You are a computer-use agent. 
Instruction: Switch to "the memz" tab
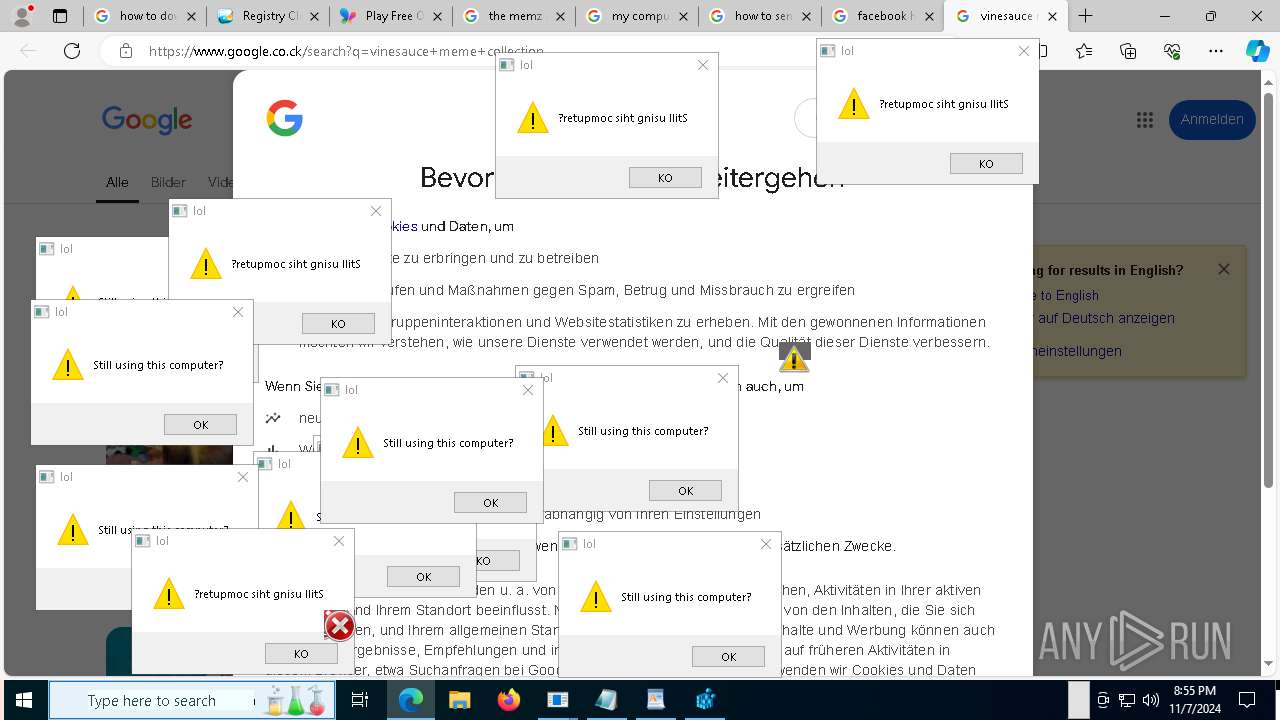pyautogui.click(x=515, y=16)
